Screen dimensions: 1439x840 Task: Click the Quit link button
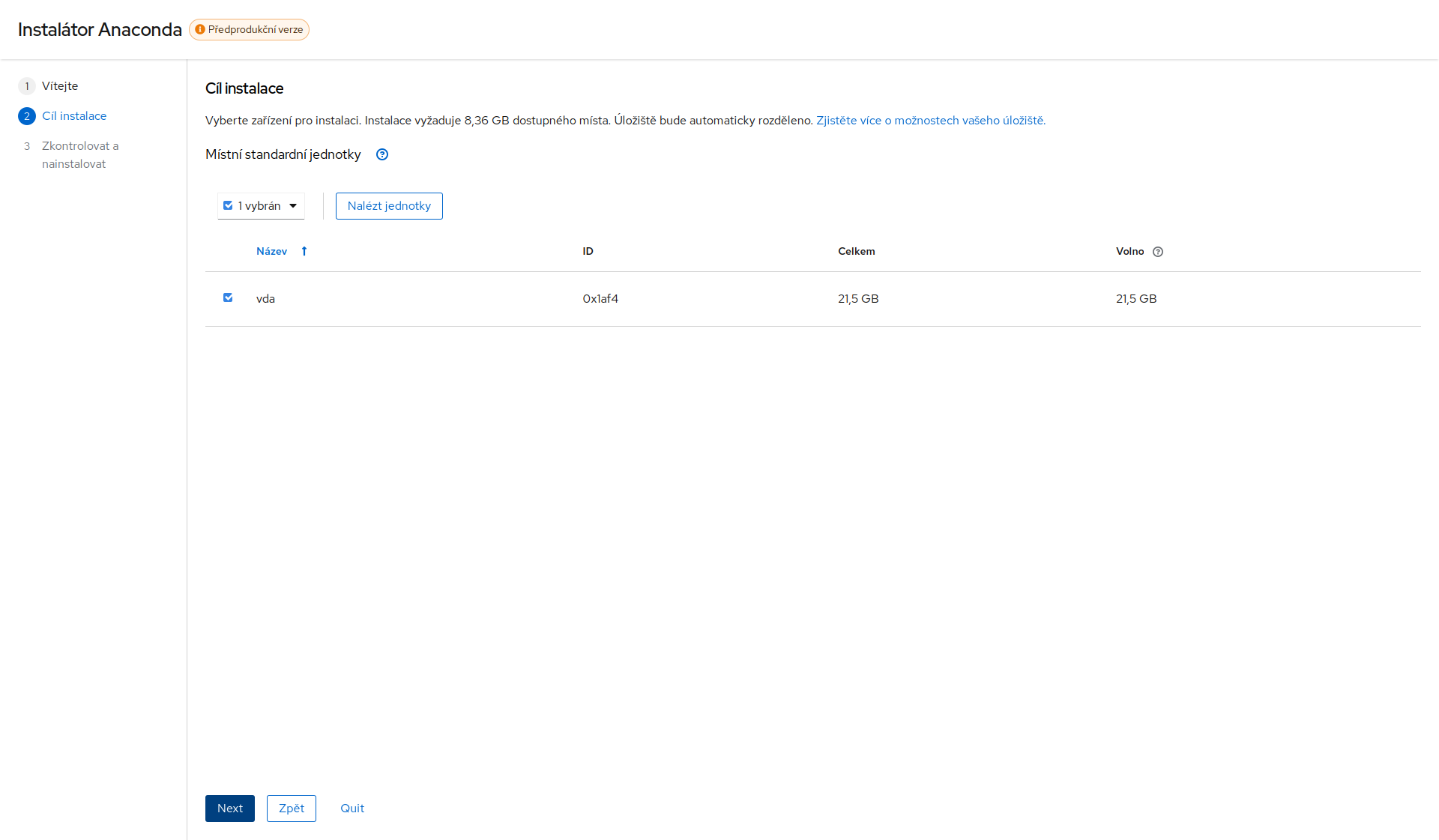point(352,809)
